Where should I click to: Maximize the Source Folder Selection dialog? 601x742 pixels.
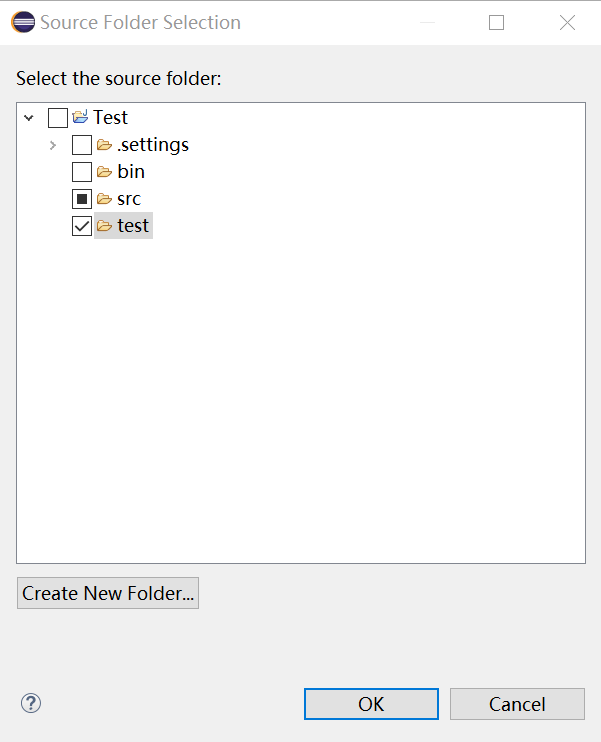tap(497, 22)
